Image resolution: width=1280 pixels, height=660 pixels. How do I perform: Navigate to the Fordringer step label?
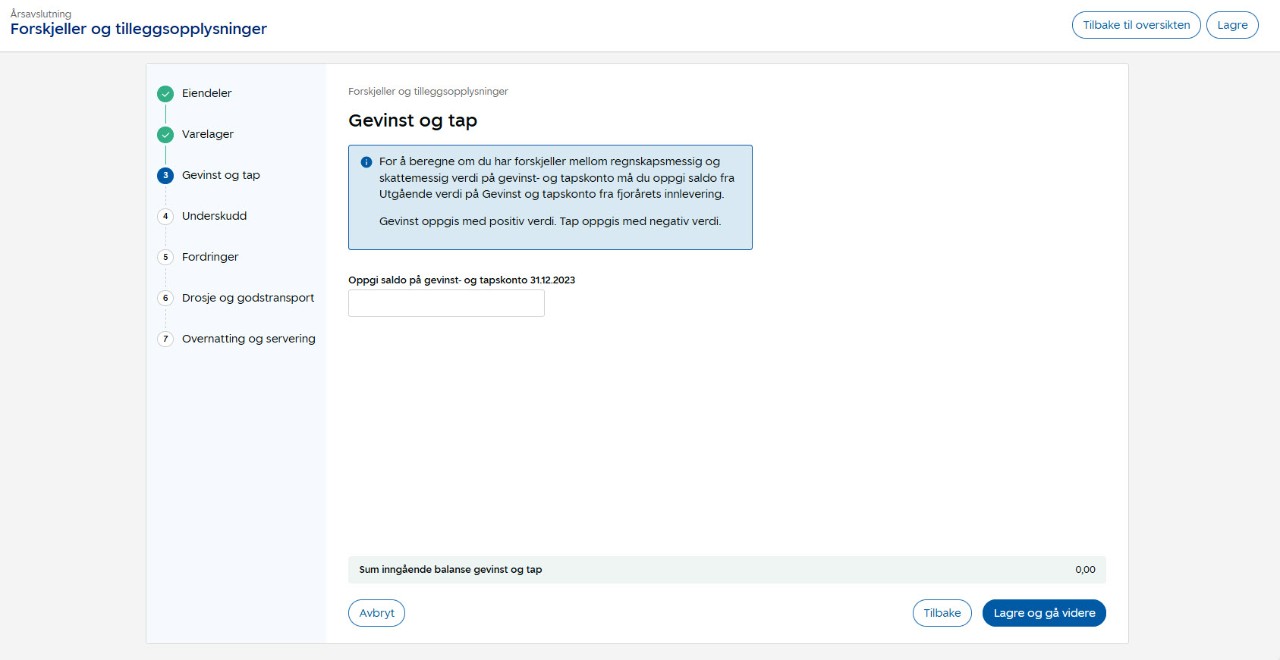click(x=210, y=257)
